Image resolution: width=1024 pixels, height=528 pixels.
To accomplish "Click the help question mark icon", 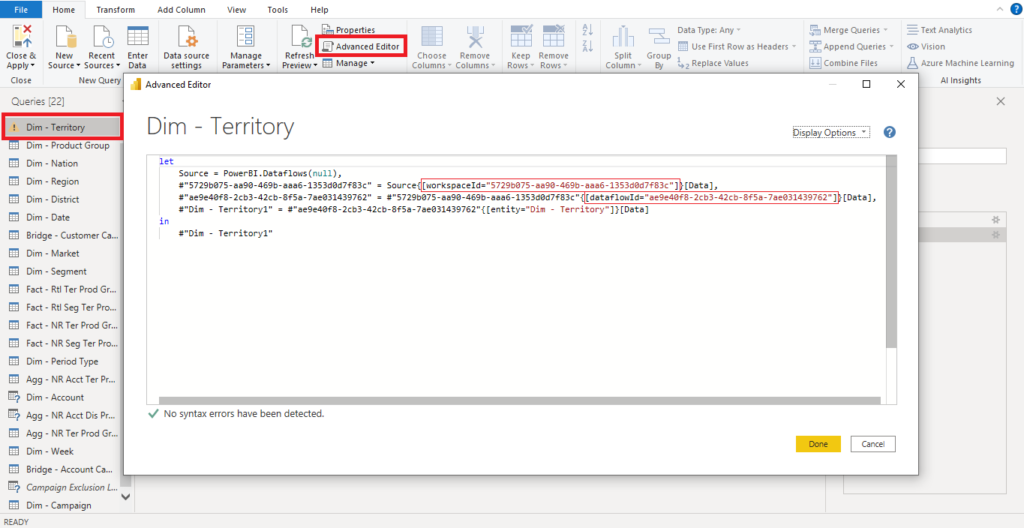I will 889,132.
